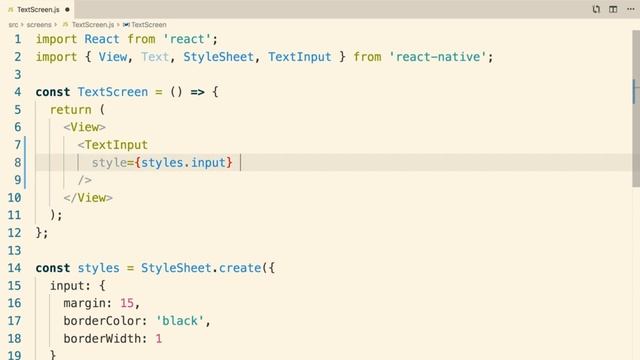Image resolution: width=640 pixels, height=360 pixels.
Task: Click the closing View tag on line 10
Action: pyautogui.click(x=88, y=198)
